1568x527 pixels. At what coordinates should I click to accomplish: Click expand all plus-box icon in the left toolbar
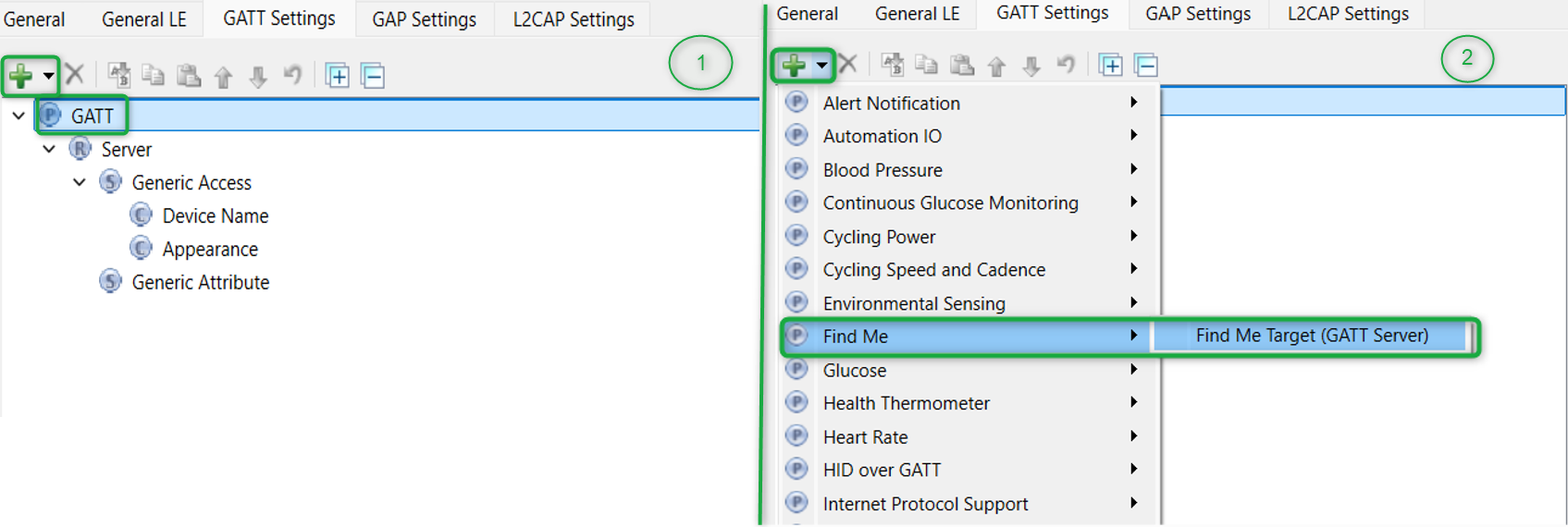tap(338, 76)
